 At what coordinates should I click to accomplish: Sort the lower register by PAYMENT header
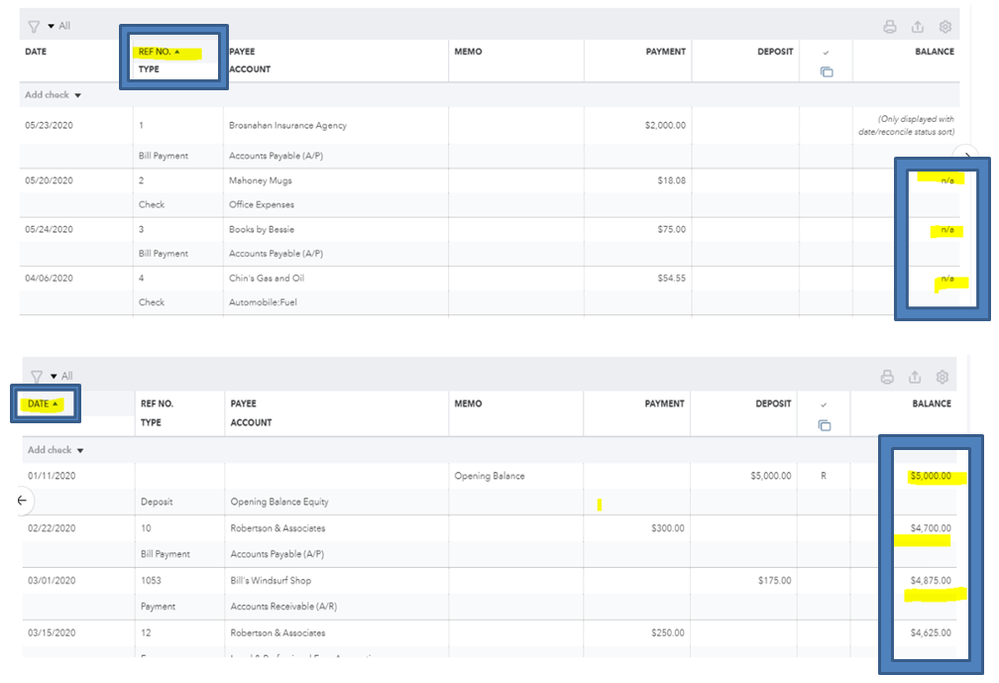tap(665, 404)
